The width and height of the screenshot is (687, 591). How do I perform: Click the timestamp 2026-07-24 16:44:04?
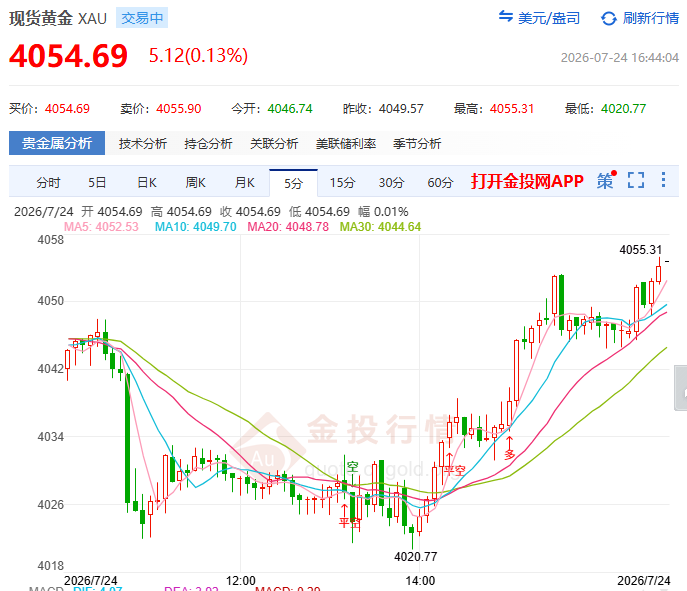pyautogui.click(x=620, y=58)
